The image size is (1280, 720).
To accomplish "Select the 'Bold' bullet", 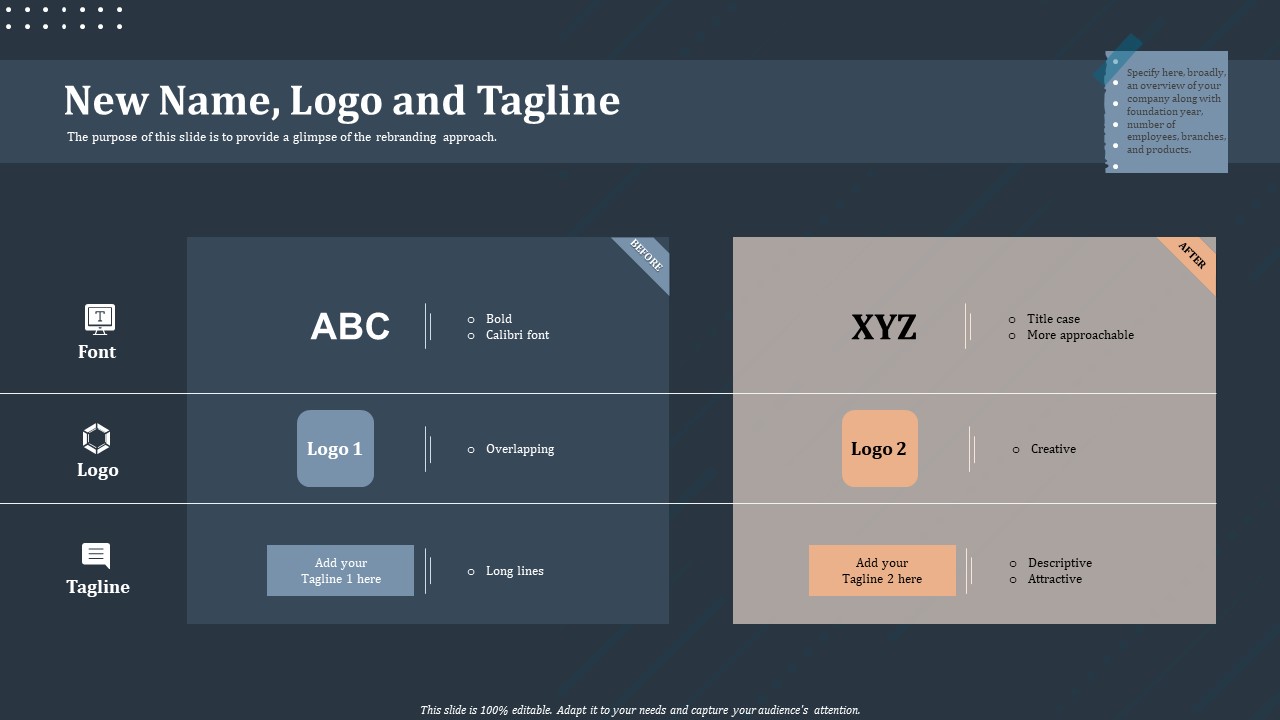I will [499, 319].
